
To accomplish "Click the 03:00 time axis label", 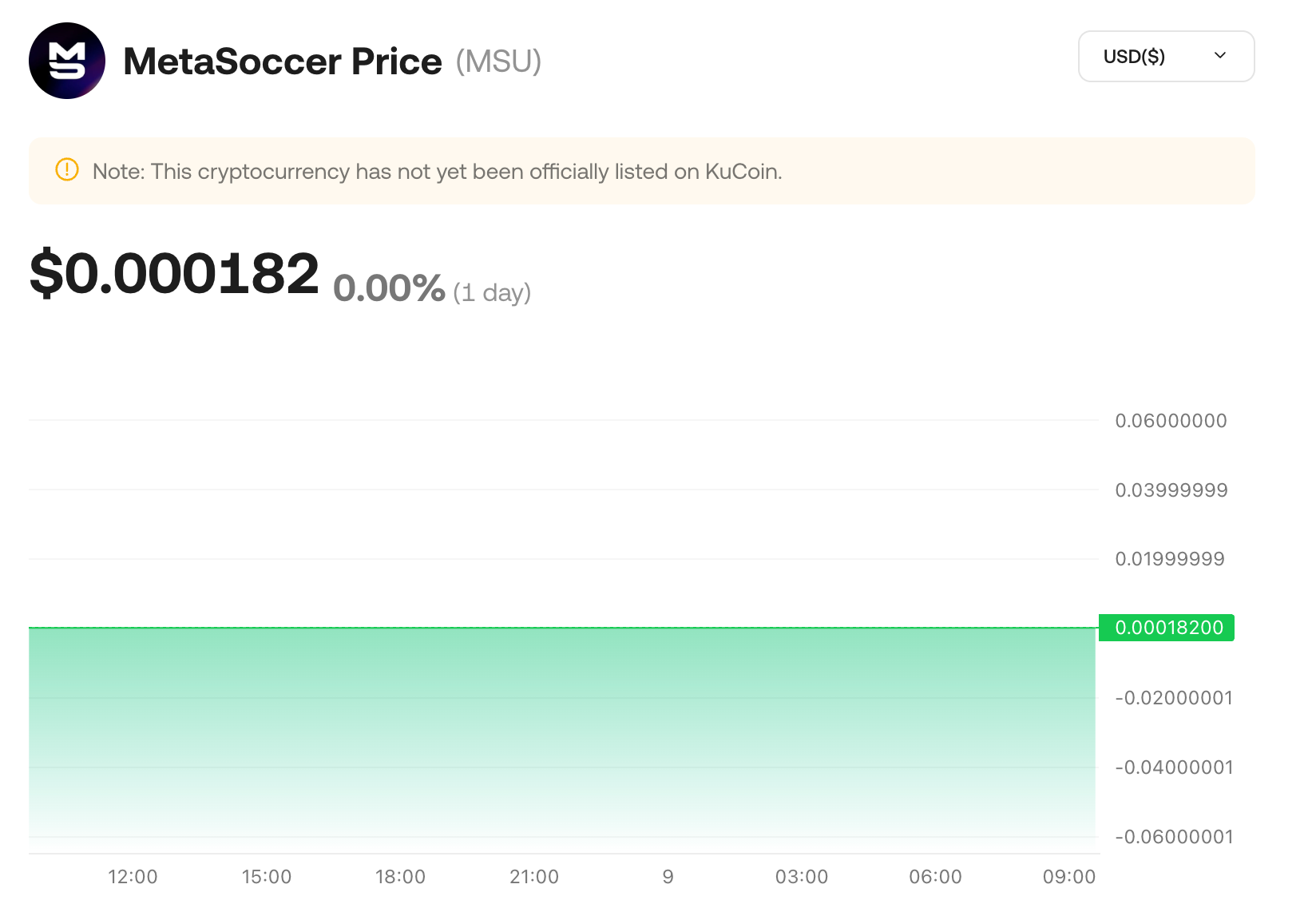I will (x=802, y=877).
